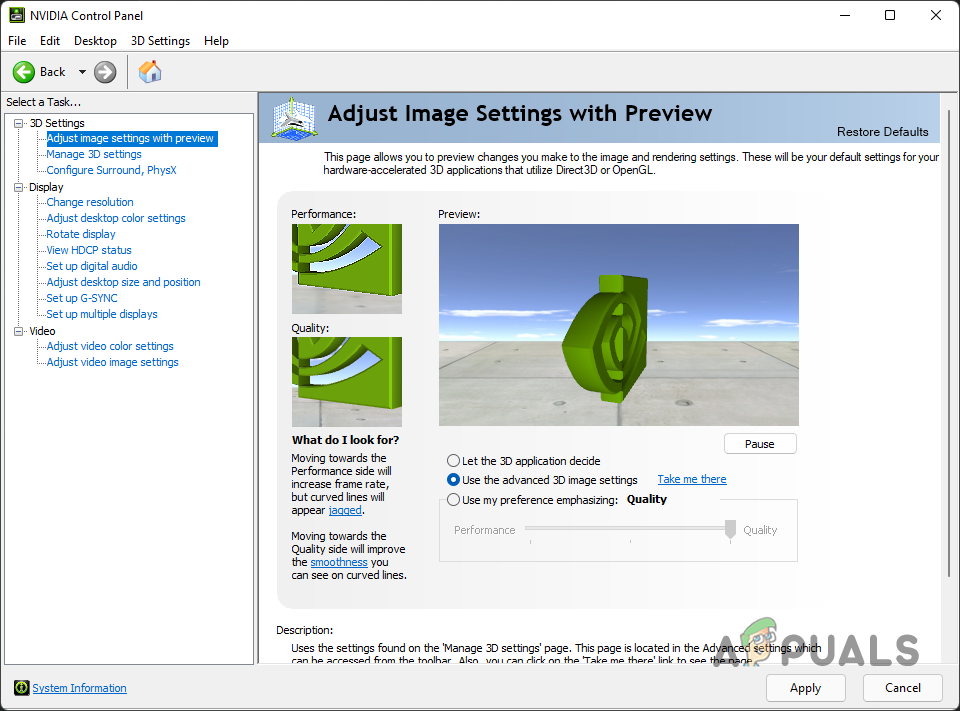Screen dimensions: 960x711
Task: Click the Performance-Quality slider thumb
Action: [730, 529]
